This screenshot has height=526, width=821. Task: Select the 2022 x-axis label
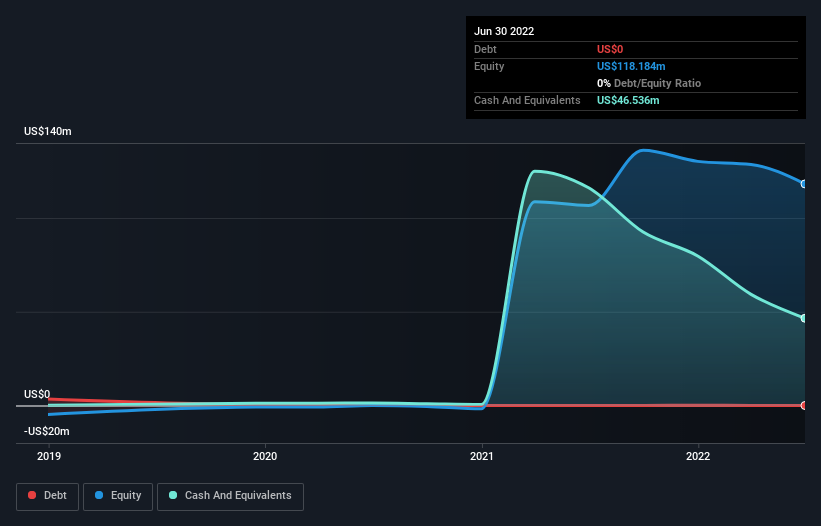tap(698, 456)
